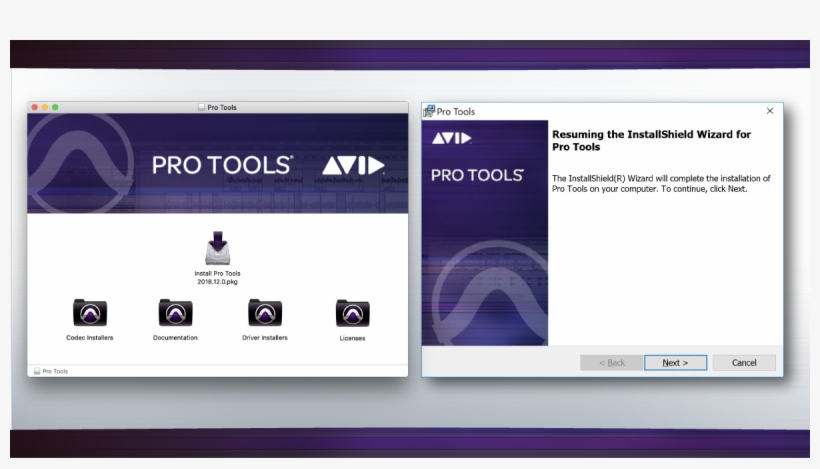Click the green zoom button in the Mac Pro Tools window

(x=55, y=107)
